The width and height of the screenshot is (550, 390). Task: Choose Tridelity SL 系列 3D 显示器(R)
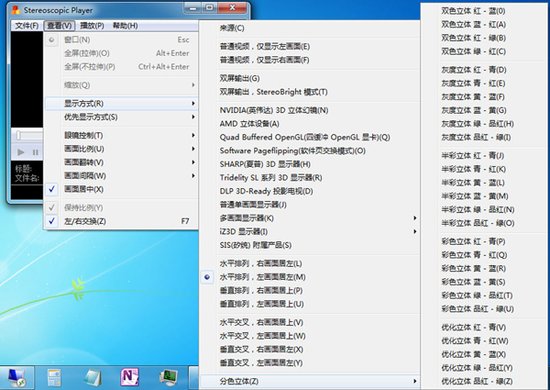(x=310, y=178)
